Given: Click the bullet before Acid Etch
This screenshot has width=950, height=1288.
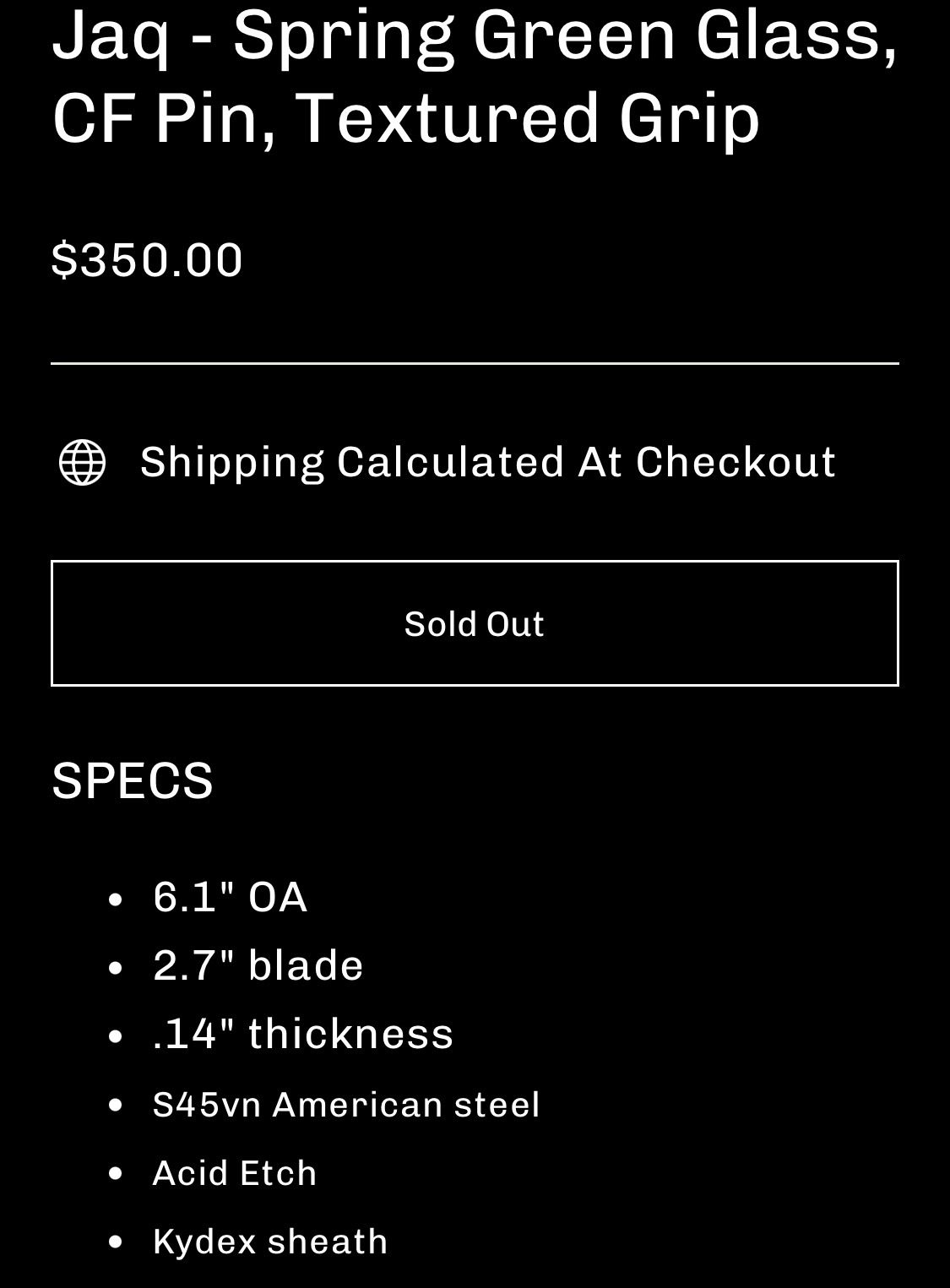Looking at the screenshot, I should click(117, 1174).
